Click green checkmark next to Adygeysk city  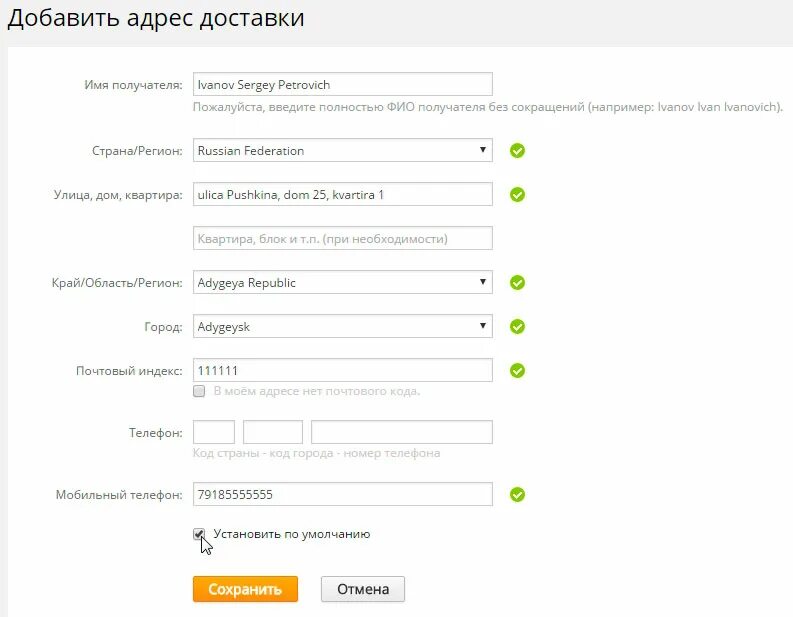coord(517,327)
